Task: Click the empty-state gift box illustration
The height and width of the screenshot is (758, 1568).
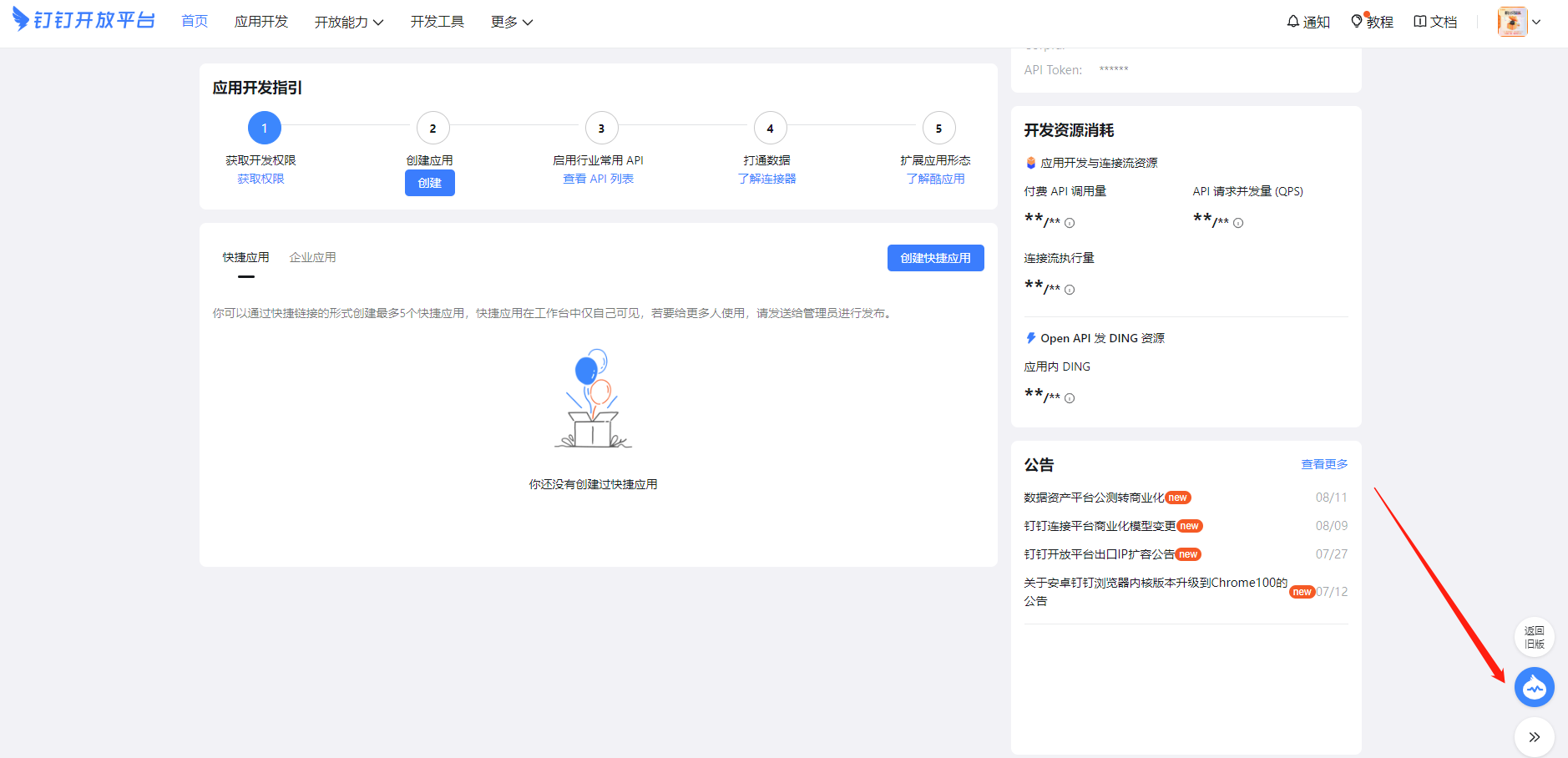Action: click(x=593, y=399)
